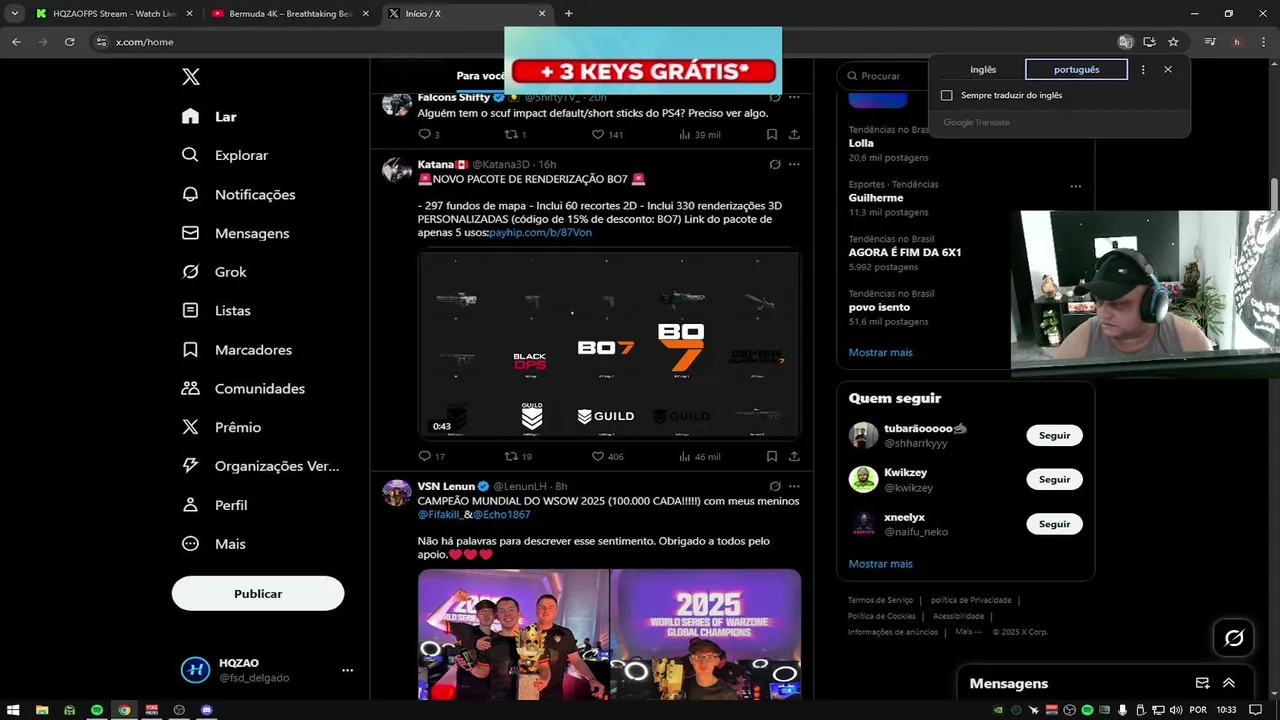This screenshot has height=720, width=1280.
Task: Open the Lolla trending topic
Action: pyautogui.click(x=861, y=143)
